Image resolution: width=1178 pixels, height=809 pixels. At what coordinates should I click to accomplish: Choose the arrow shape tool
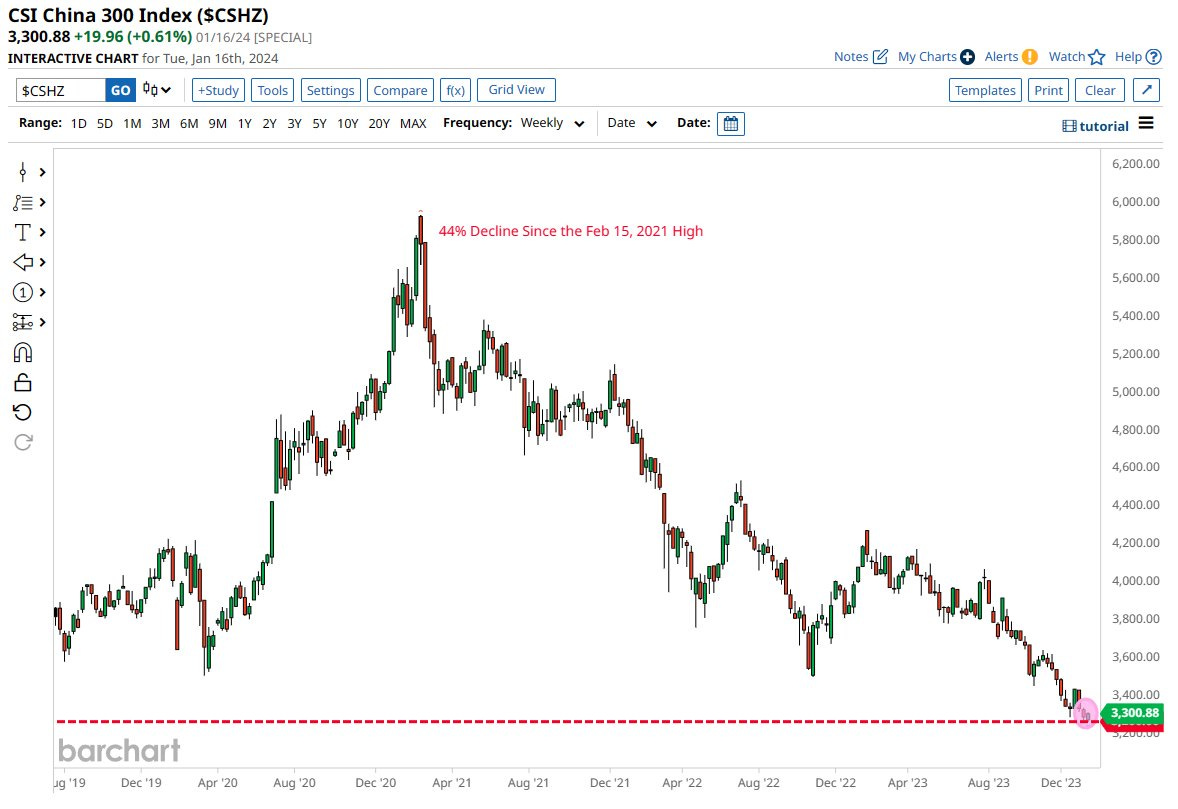tap(22, 262)
